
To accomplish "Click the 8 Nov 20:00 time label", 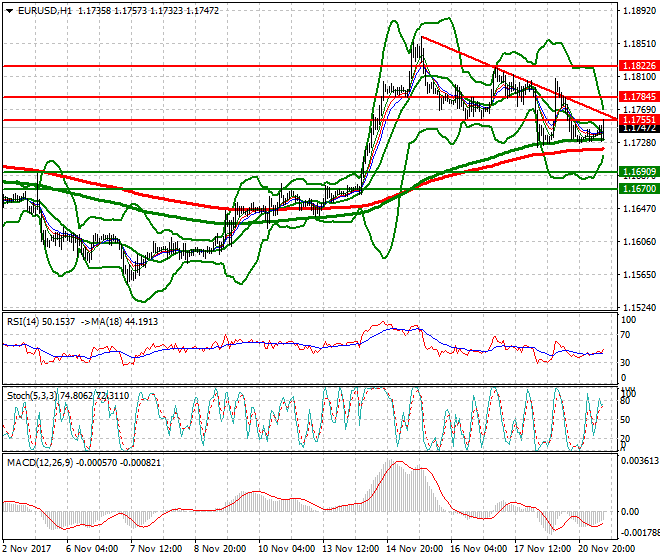I will 220,549.
